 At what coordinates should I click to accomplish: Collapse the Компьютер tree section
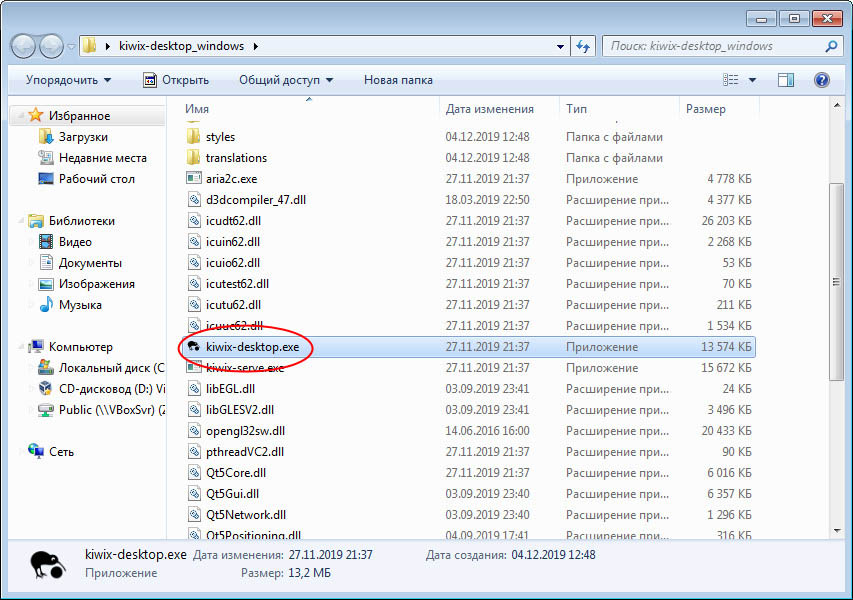click(21, 347)
